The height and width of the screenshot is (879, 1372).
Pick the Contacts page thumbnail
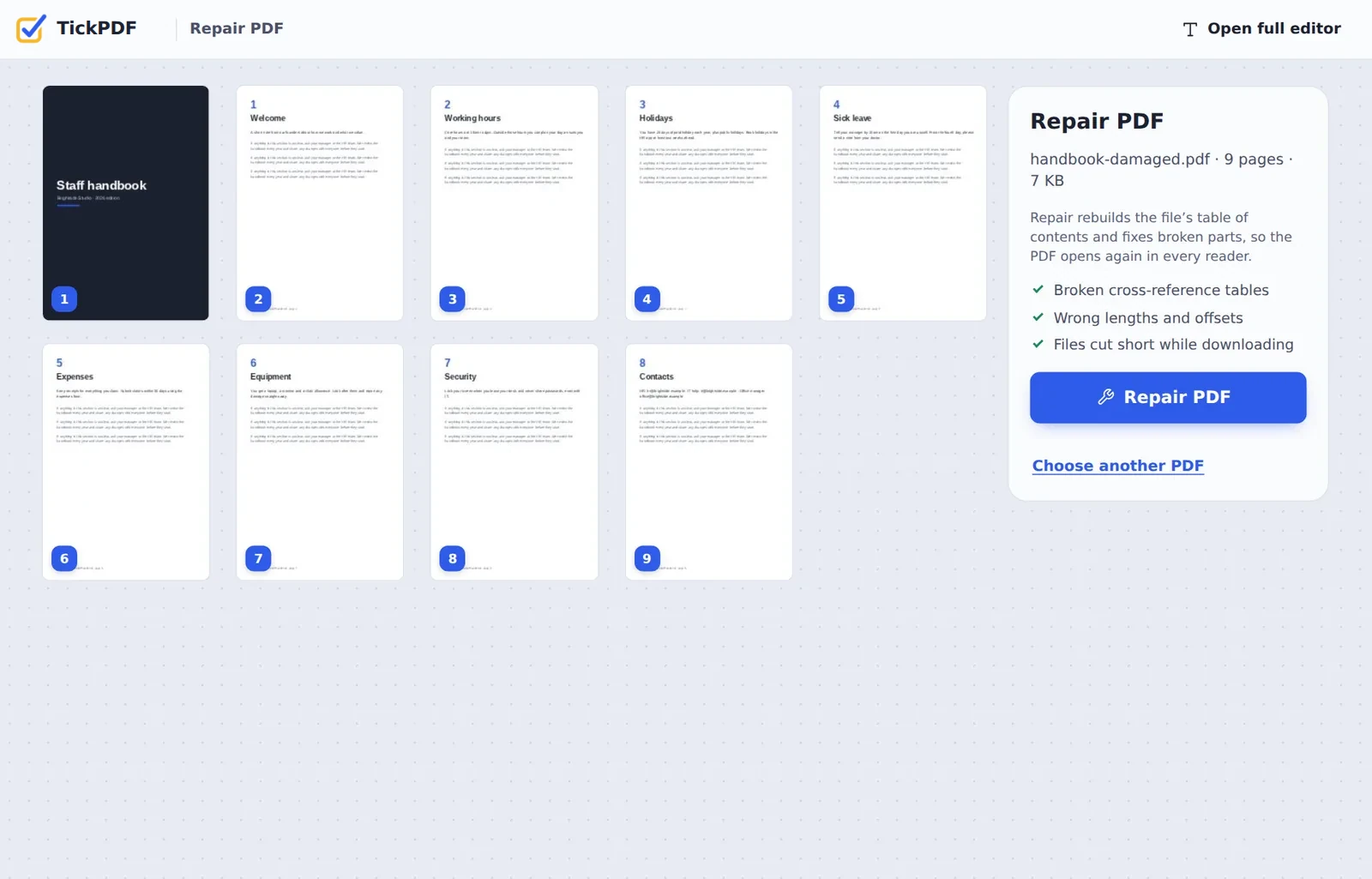[709, 462]
